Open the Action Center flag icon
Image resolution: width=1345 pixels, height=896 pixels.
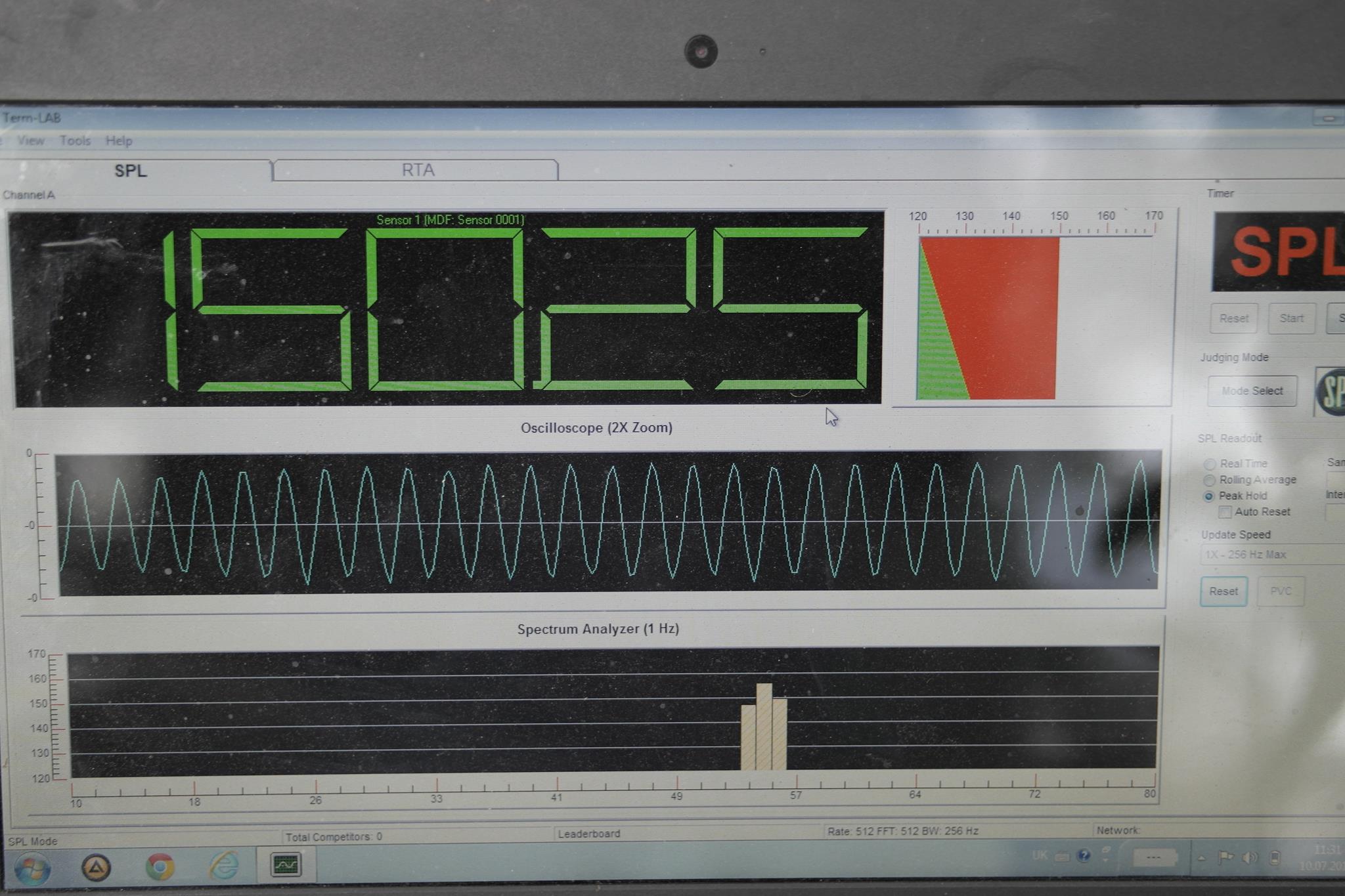[1225, 857]
